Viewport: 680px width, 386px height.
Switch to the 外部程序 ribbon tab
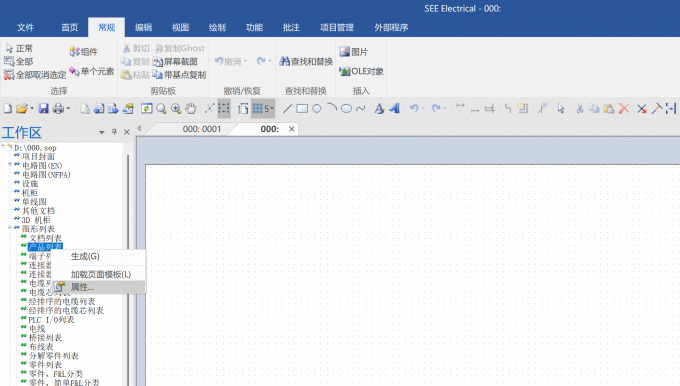click(x=391, y=27)
